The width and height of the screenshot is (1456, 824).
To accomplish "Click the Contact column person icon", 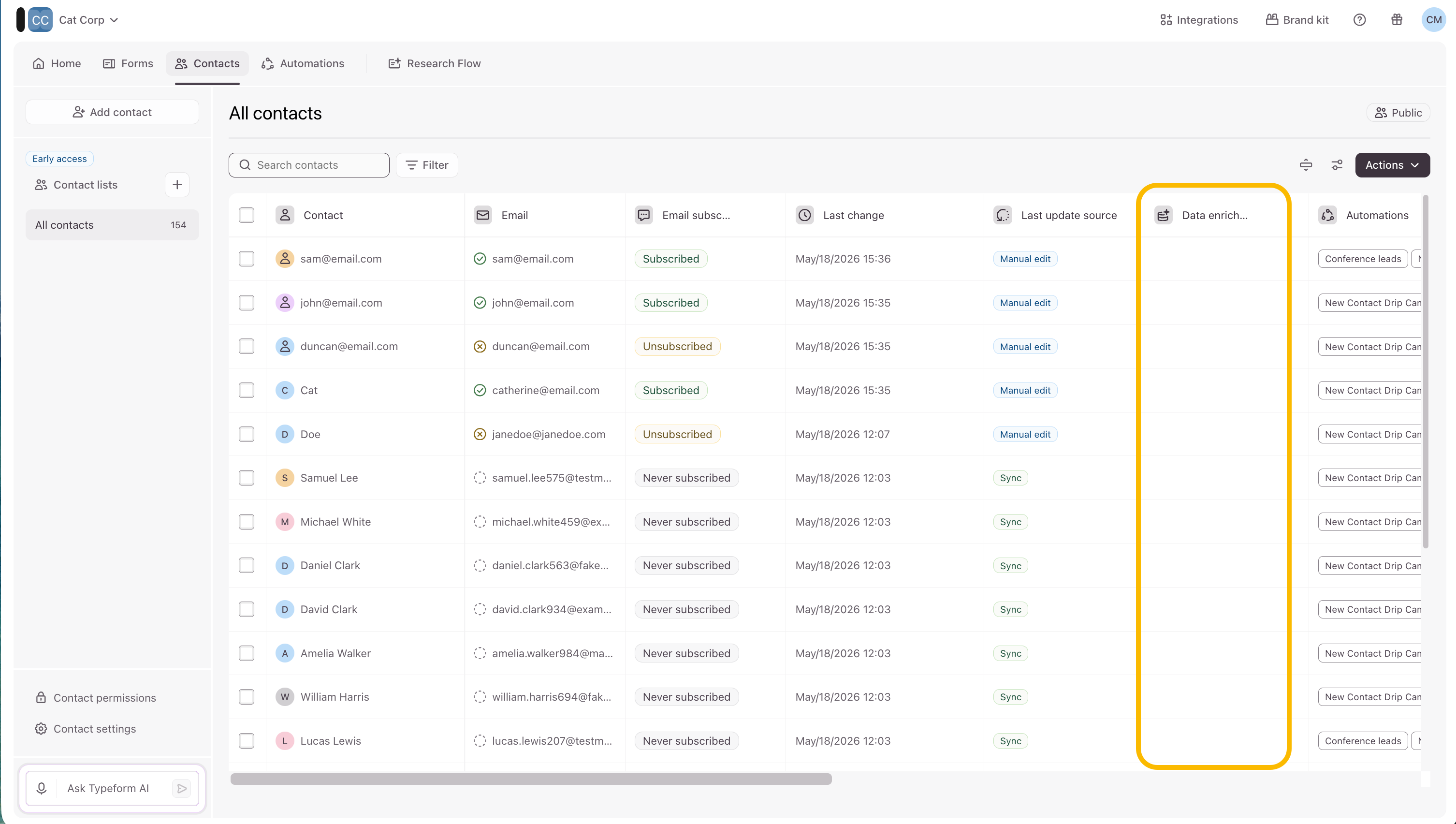I will click(x=285, y=215).
